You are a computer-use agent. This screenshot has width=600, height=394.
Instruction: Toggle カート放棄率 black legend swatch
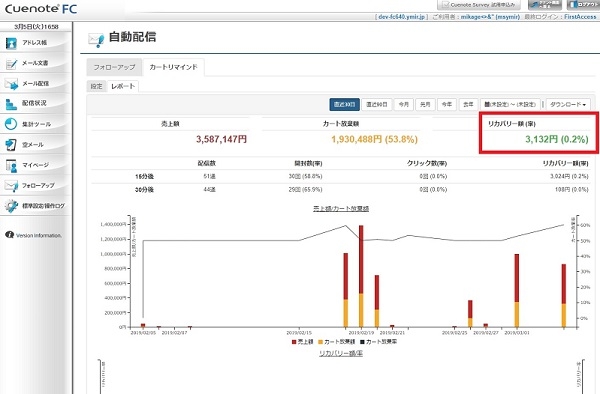[362, 342]
